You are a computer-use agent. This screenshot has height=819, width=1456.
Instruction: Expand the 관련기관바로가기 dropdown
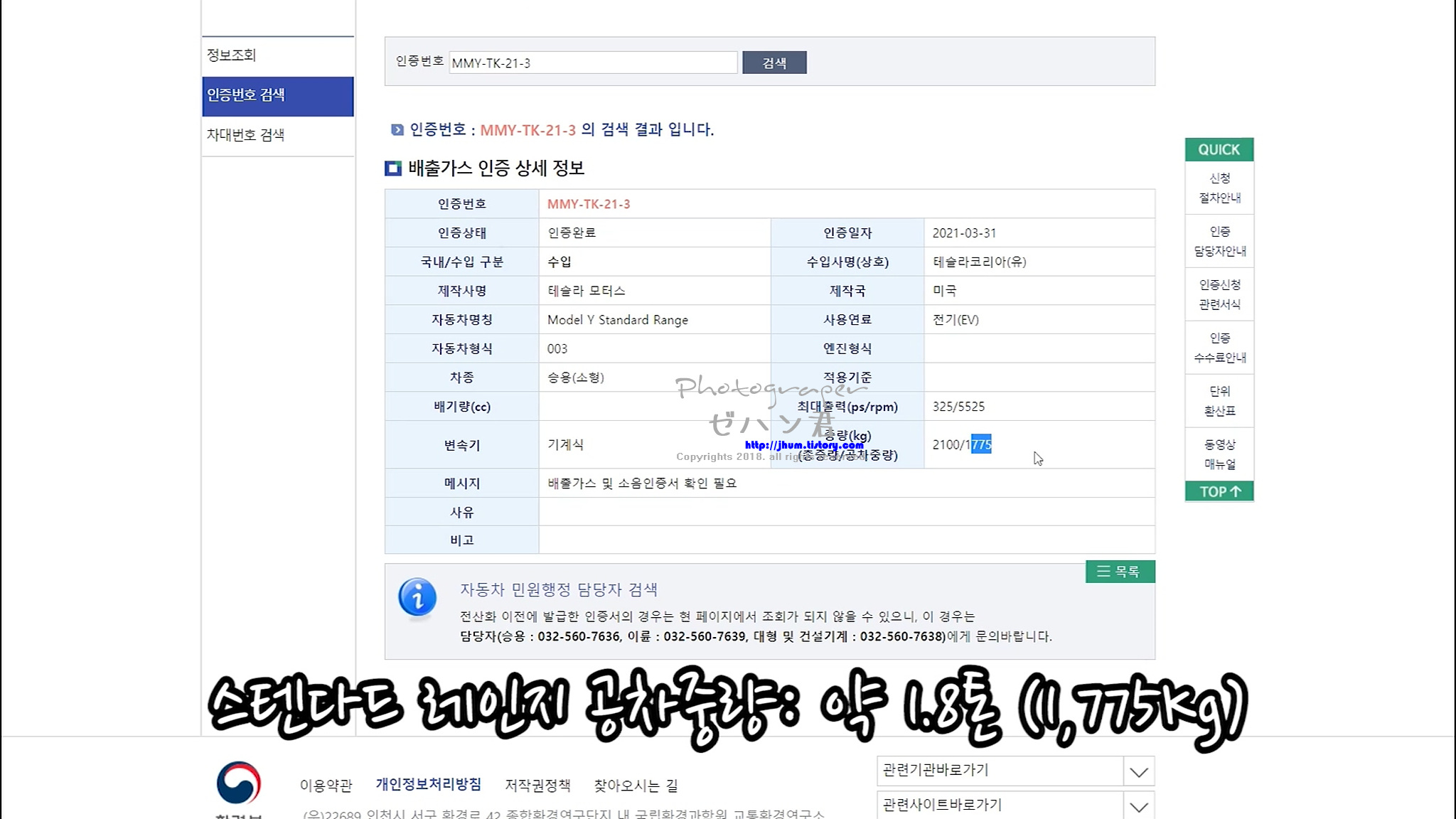point(1138,771)
